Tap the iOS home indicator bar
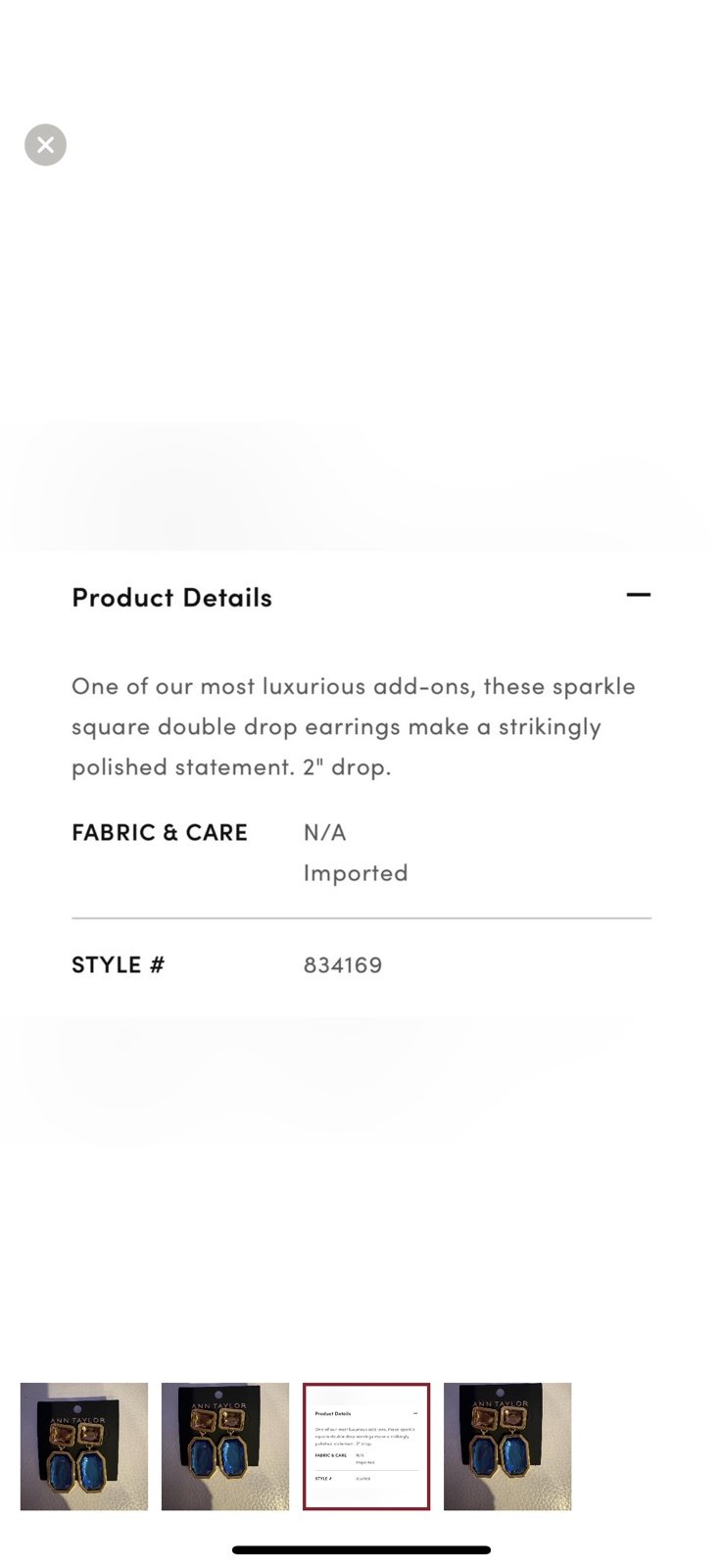The image size is (723, 1568). 361,1550
